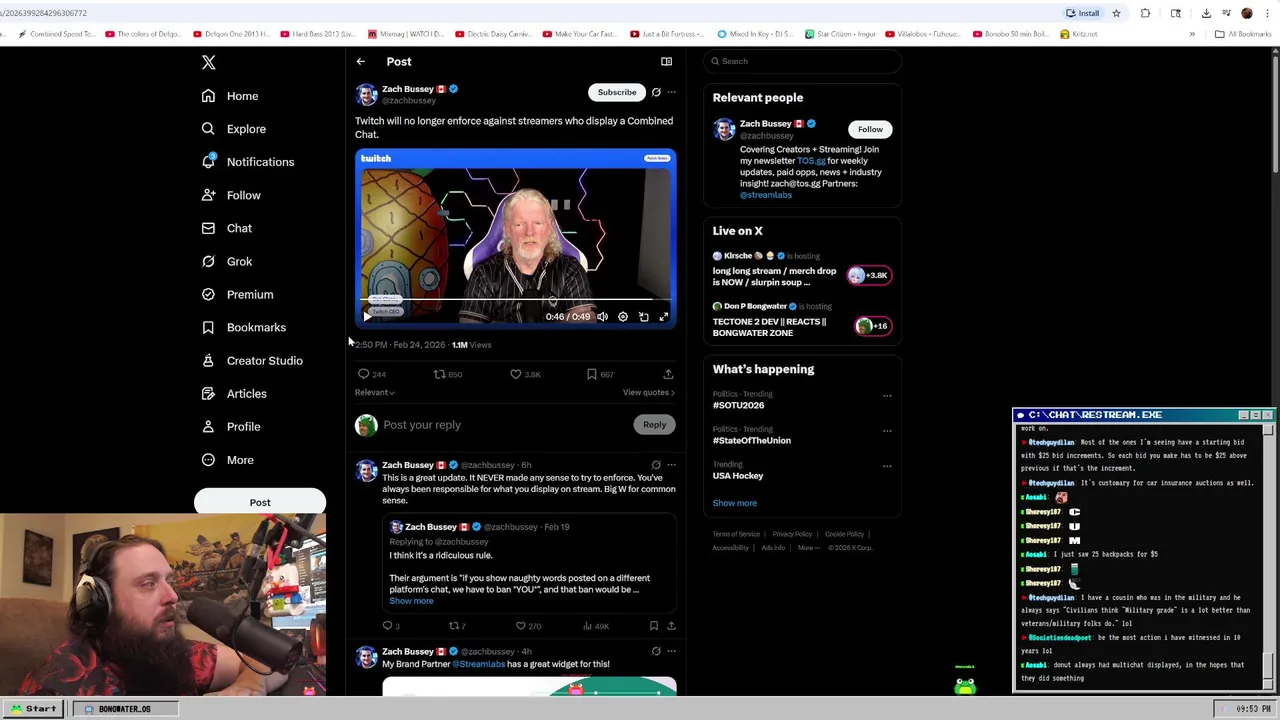Open Follow in the sidebar
The image size is (1280, 720).
231,195
